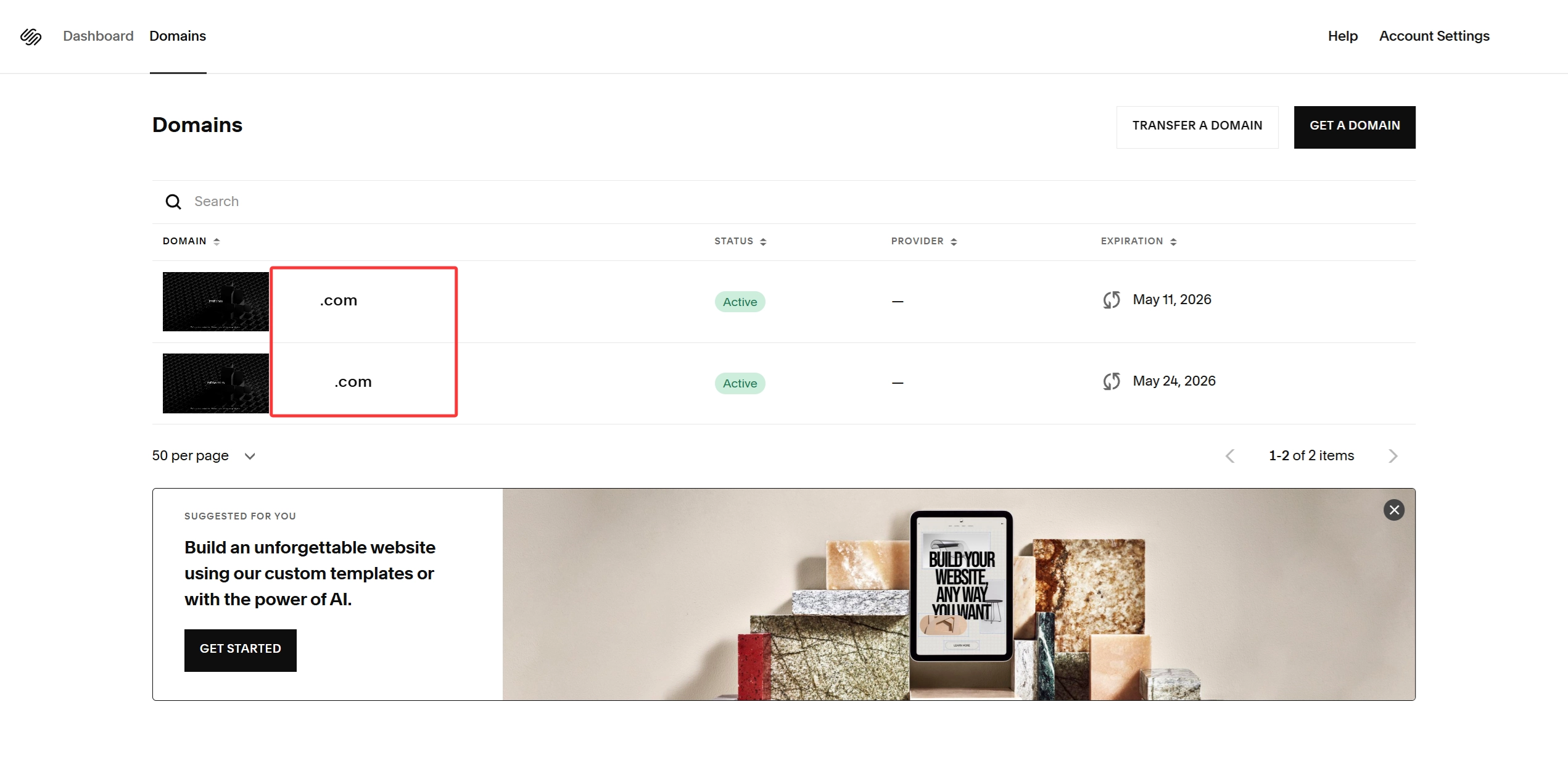Click auto-renew icon beside May 11, 2026

pos(1112,300)
